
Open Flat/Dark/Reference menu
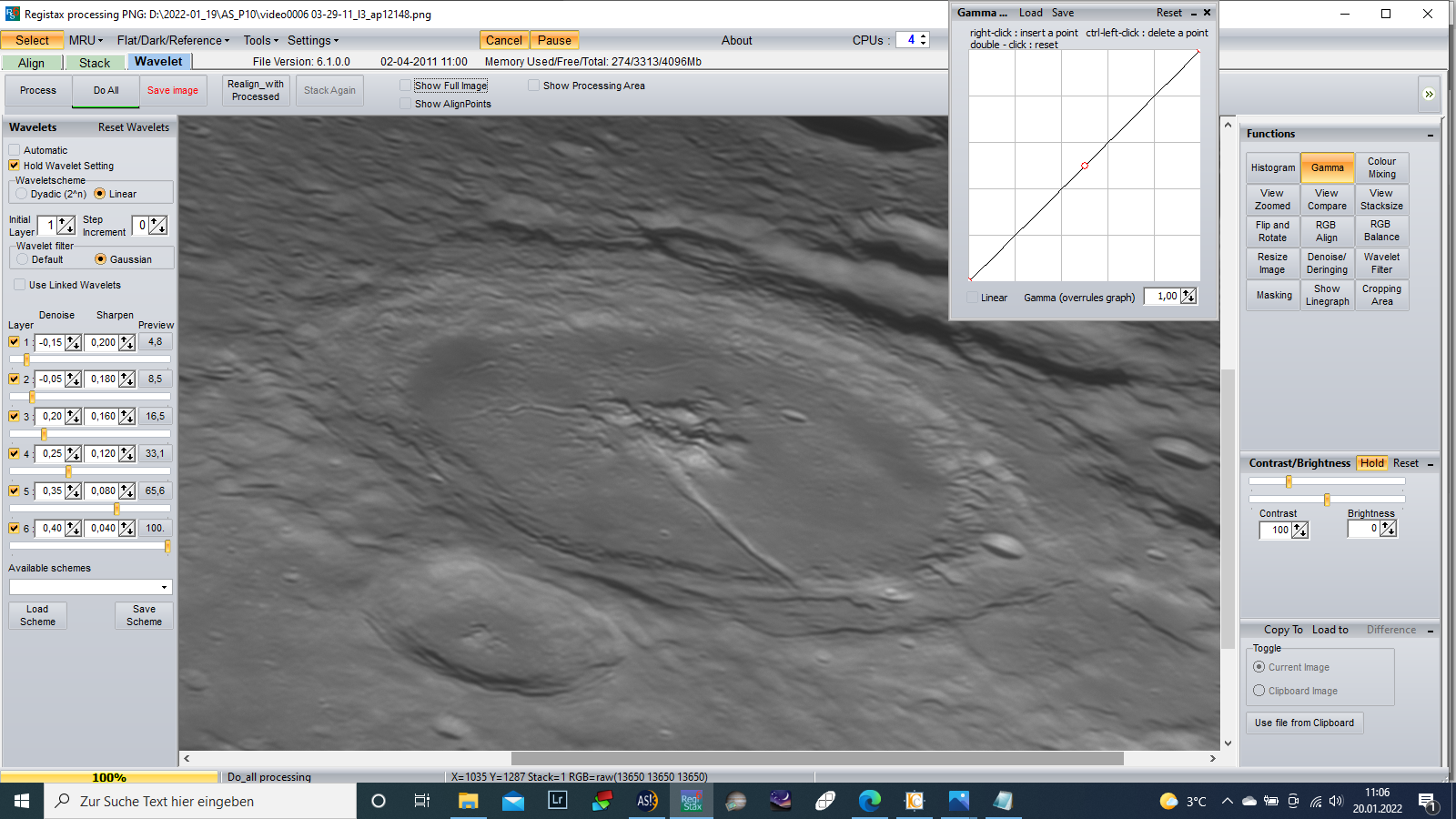coord(173,40)
